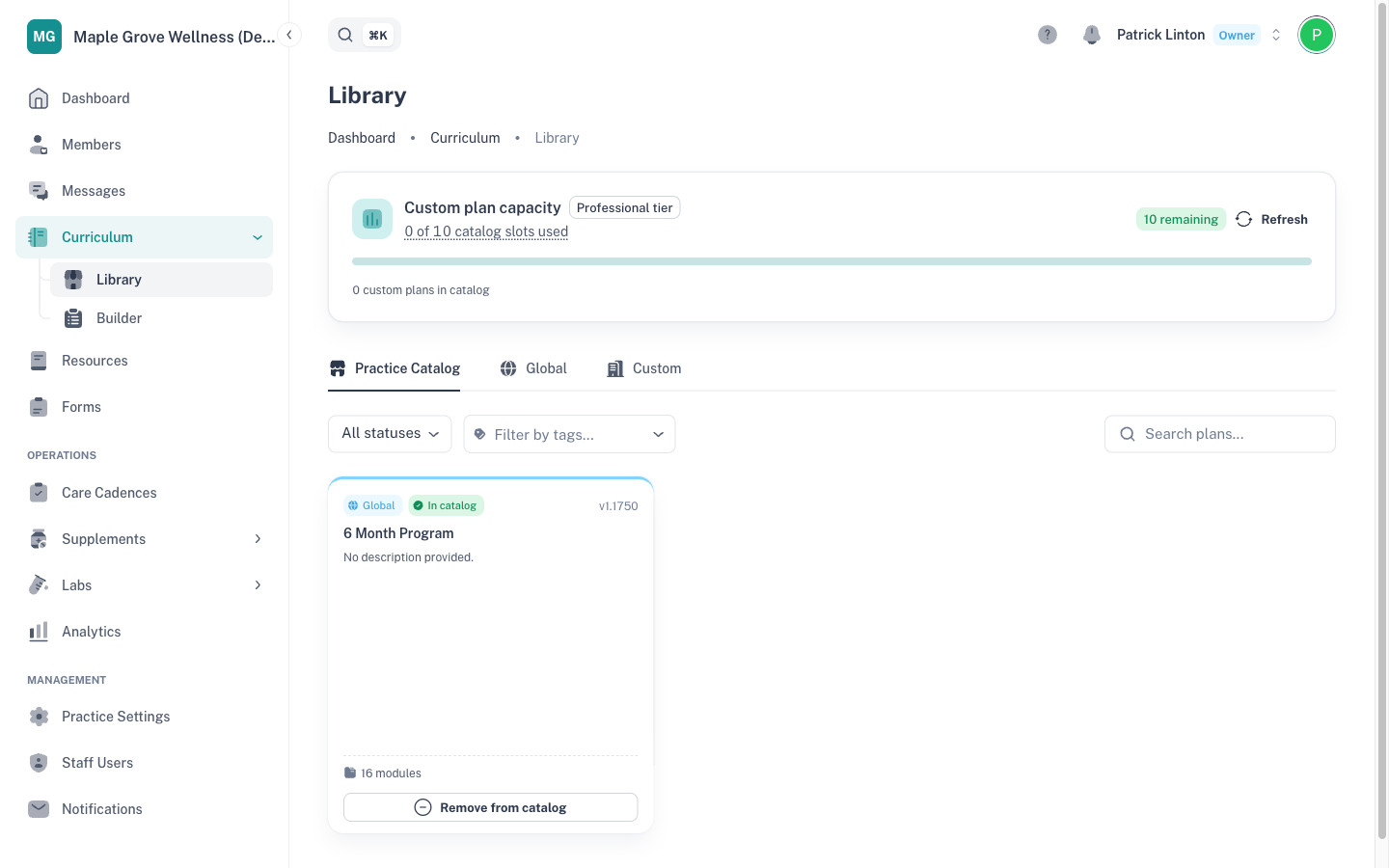The height and width of the screenshot is (868, 1389).
Task: Open the All statuses dropdown
Action: (x=391, y=434)
